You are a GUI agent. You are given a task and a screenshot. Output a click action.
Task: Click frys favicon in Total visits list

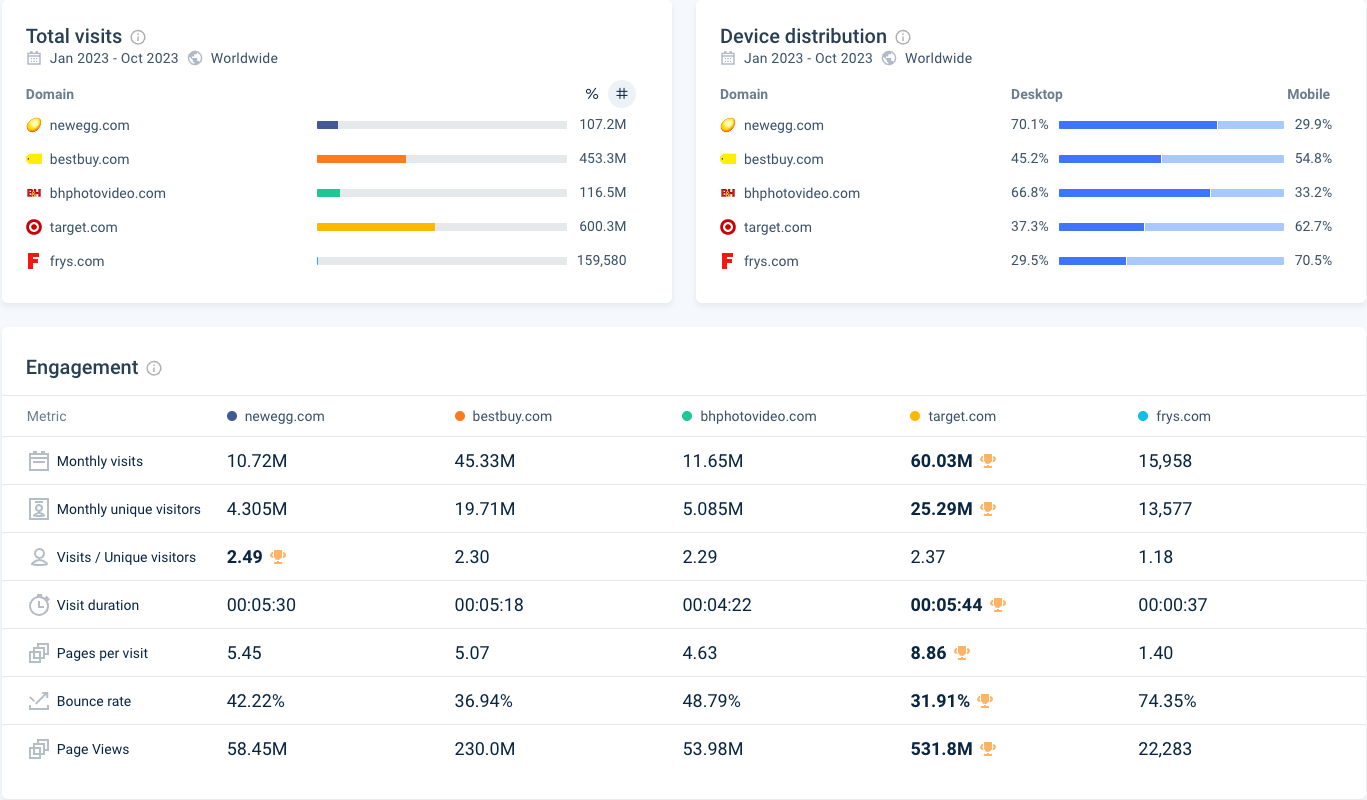pyautogui.click(x=33, y=261)
